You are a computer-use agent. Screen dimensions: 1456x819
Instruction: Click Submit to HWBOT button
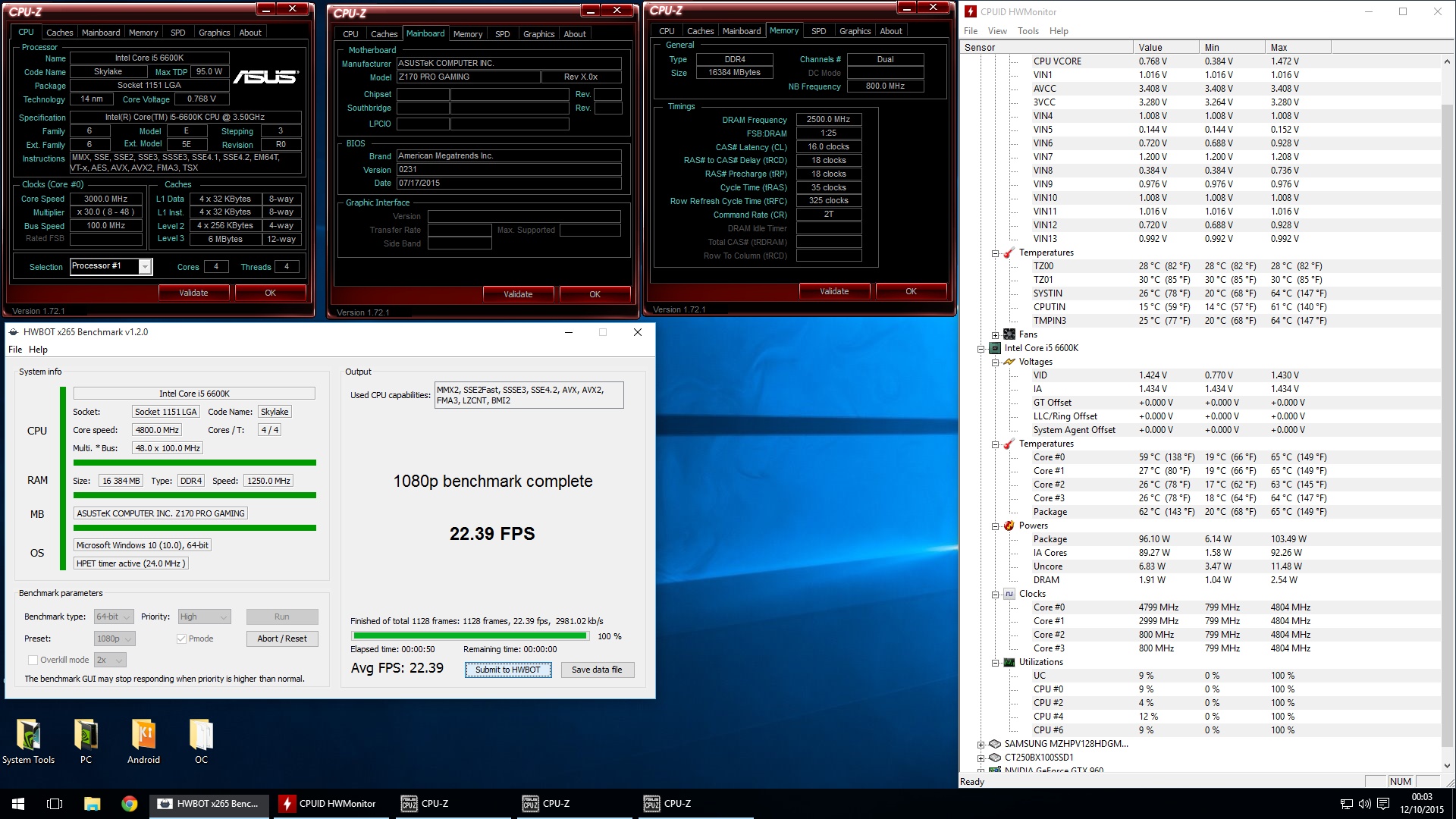508,670
